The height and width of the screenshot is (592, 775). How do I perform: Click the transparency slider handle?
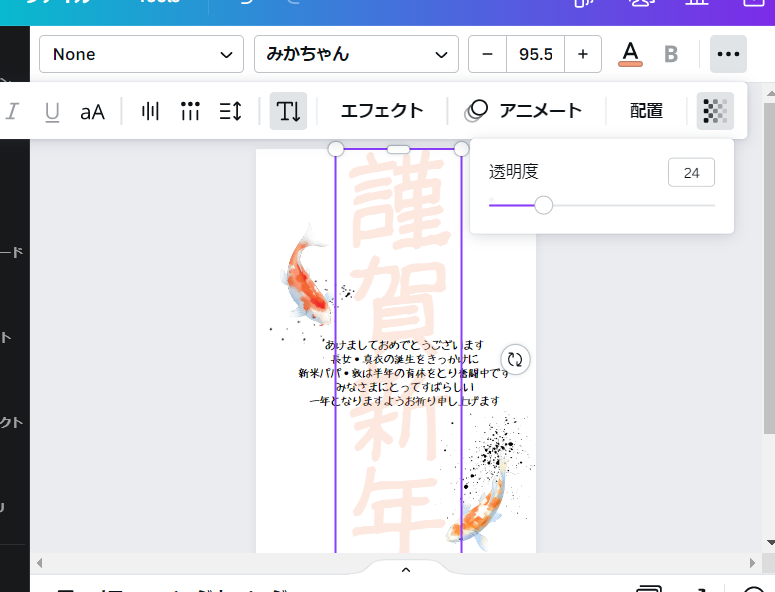[x=544, y=205]
